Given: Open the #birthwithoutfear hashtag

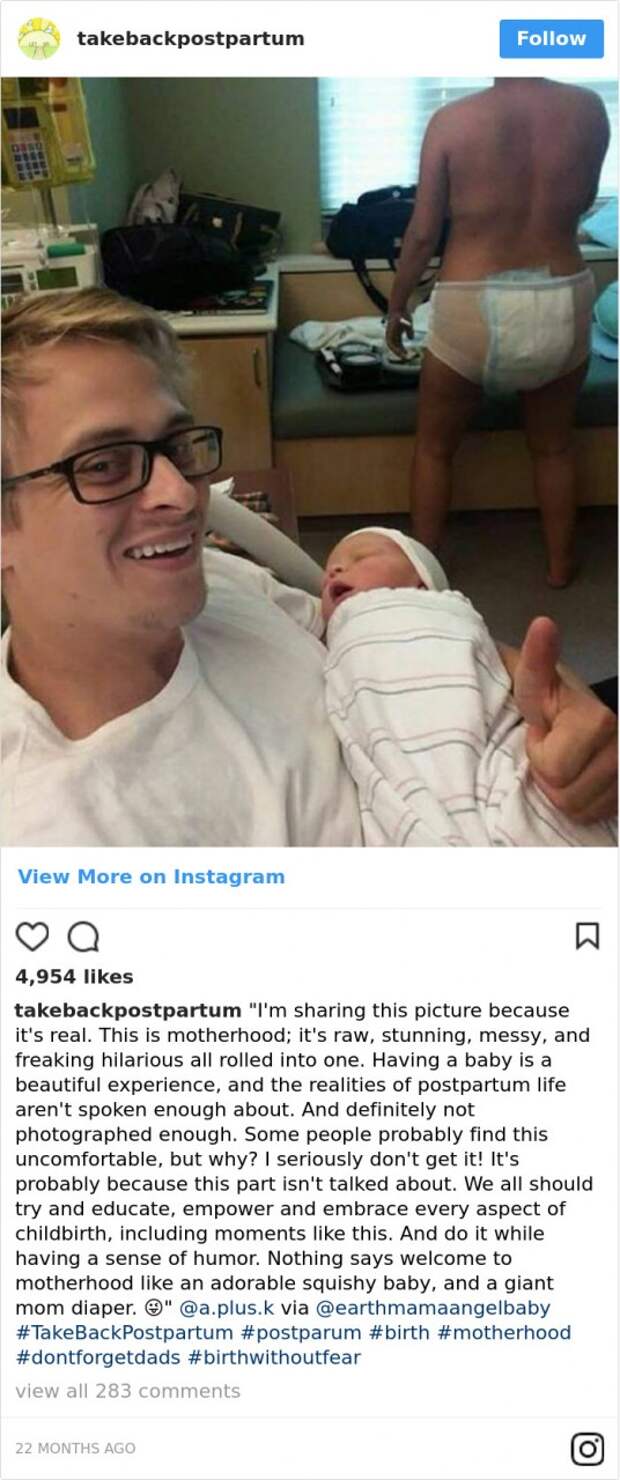Looking at the screenshot, I should pyautogui.click(x=274, y=1358).
